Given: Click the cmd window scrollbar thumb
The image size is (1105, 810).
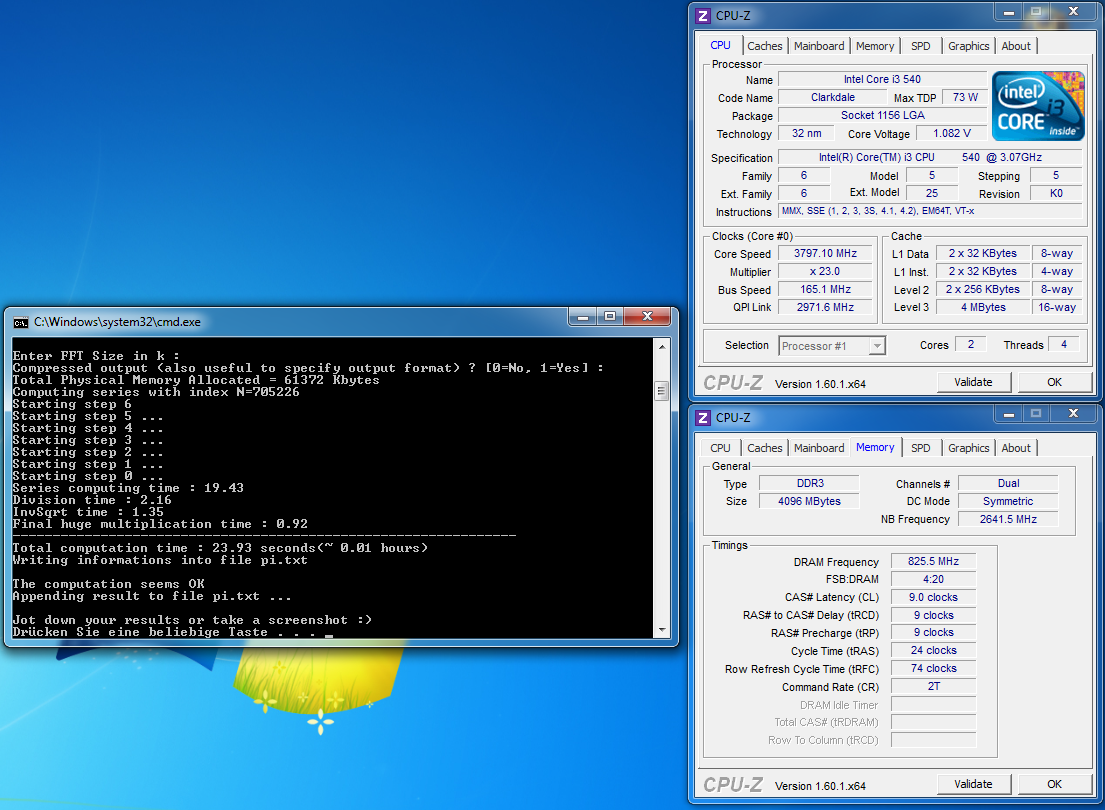Looking at the screenshot, I should (662, 391).
